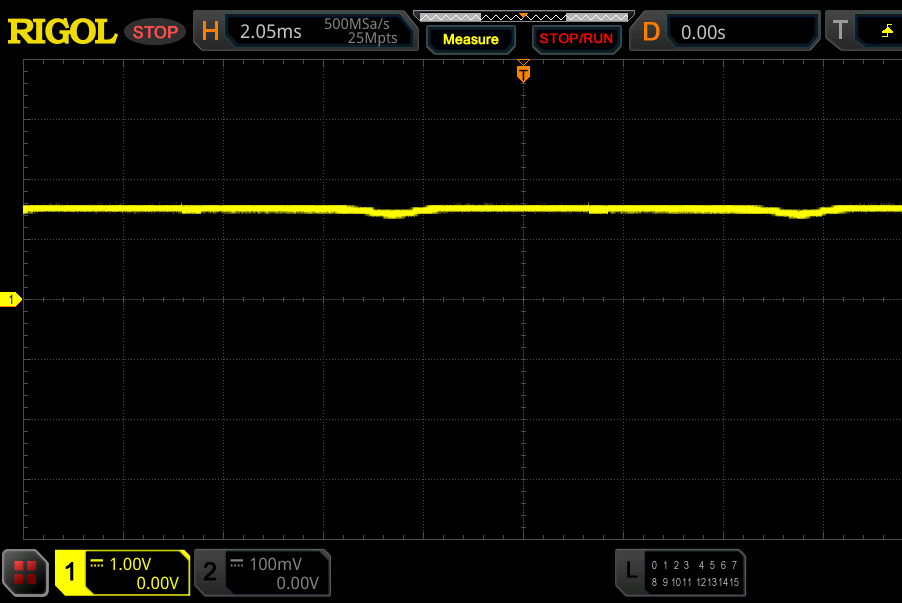Click the RIGOL logo
This screenshot has height=603, width=902.
click(62, 31)
